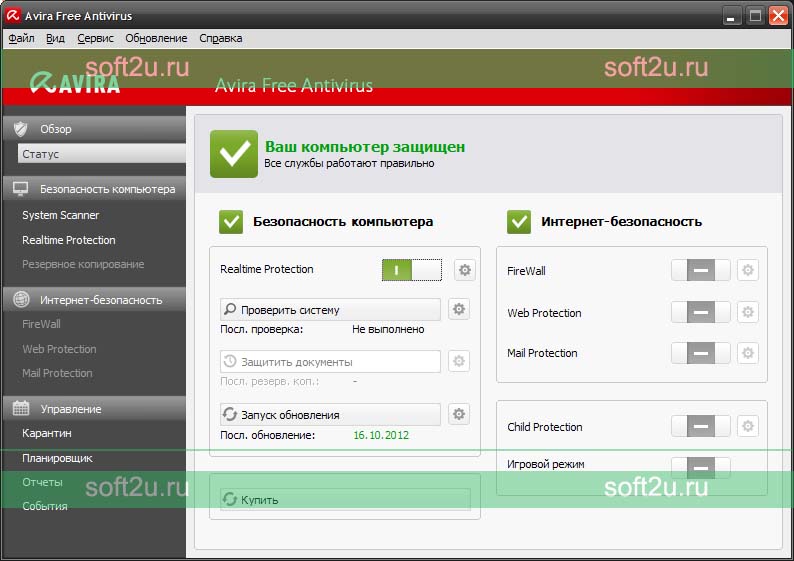Open update settings gear icon
The width and height of the screenshot is (794, 561).
point(459,414)
